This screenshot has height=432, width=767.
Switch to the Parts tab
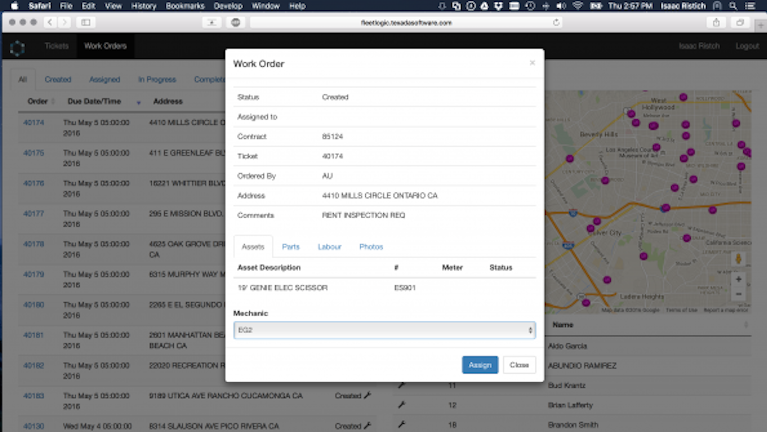click(x=291, y=246)
